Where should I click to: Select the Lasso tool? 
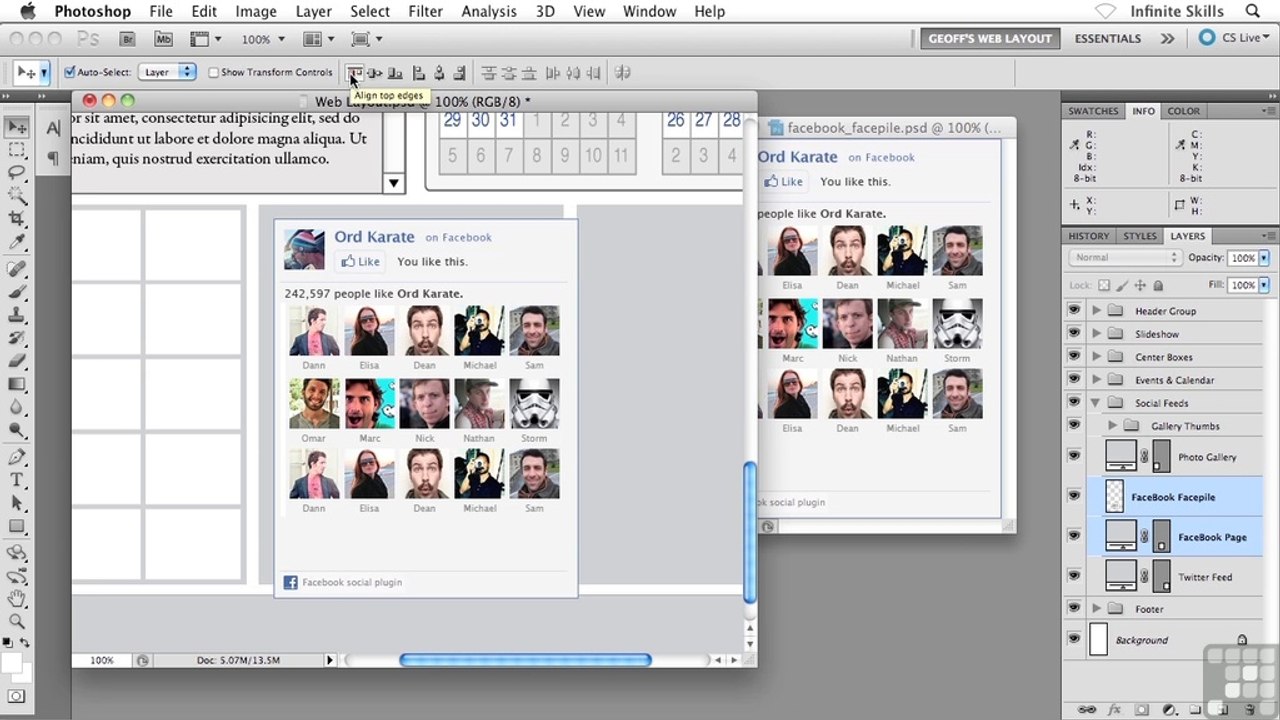(17, 173)
